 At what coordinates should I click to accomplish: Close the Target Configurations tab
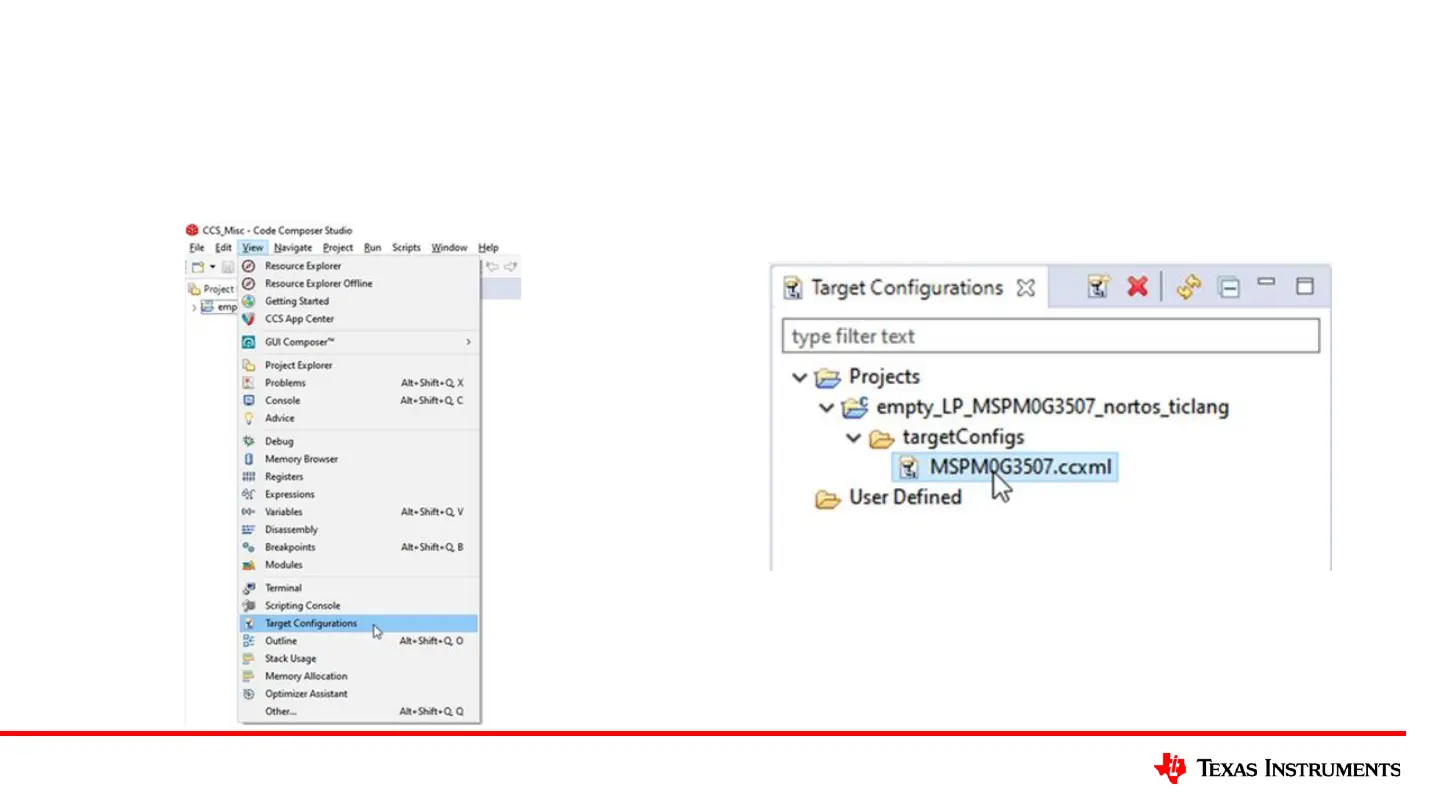[1025, 288]
